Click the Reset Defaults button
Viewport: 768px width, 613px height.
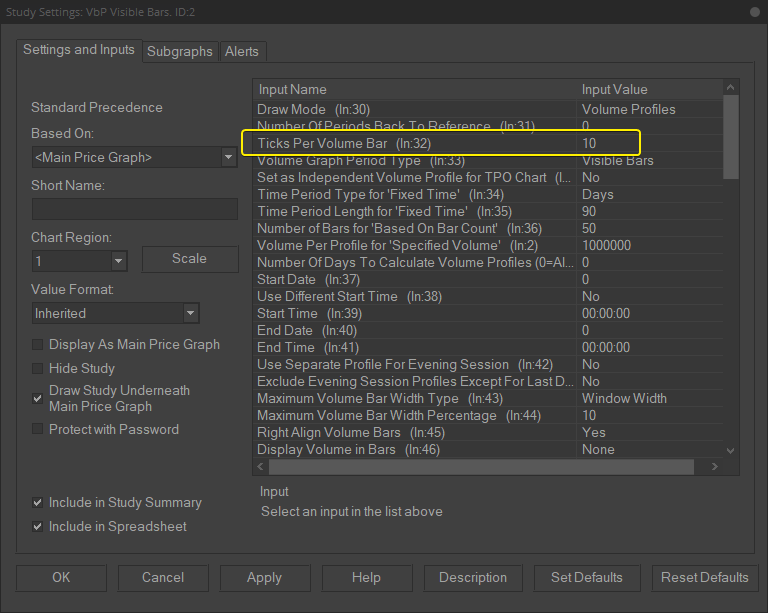(x=705, y=577)
